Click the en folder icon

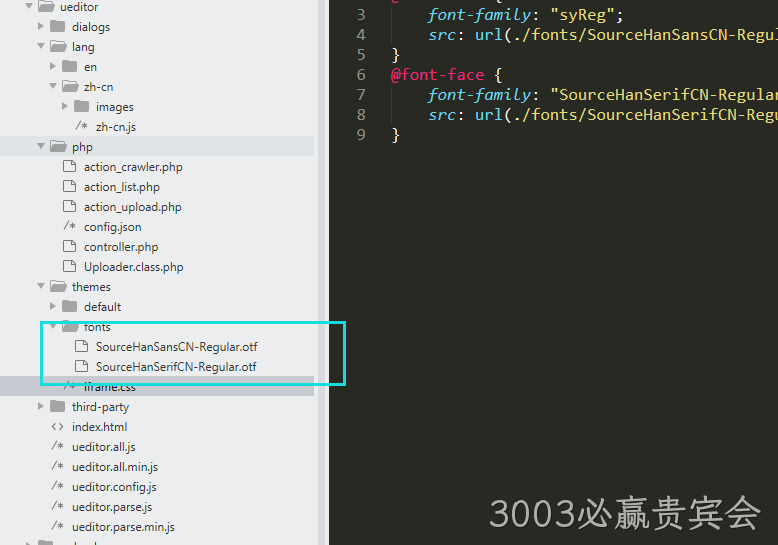click(70, 66)
